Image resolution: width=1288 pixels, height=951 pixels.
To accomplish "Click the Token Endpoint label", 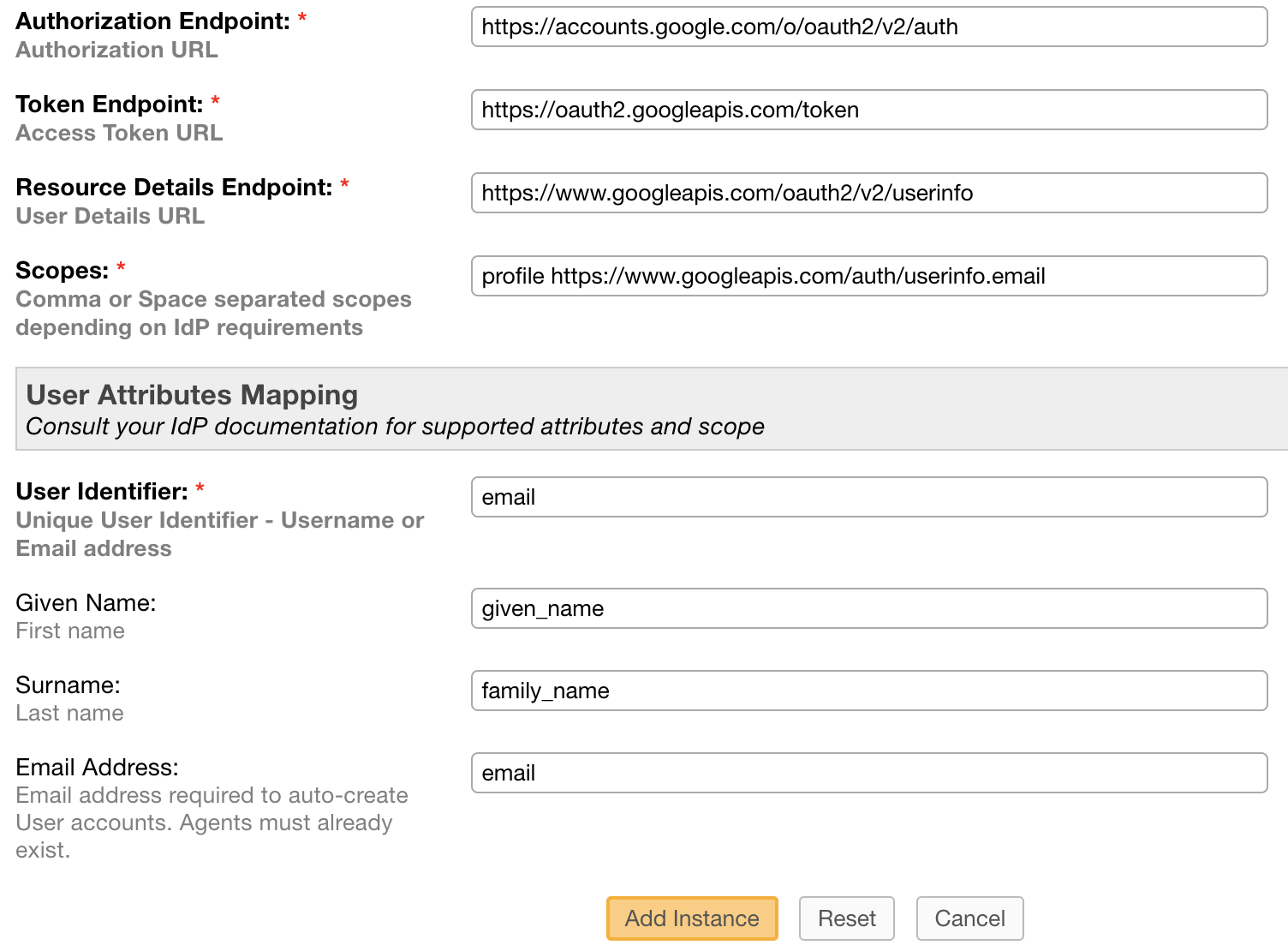I will 109,104.
